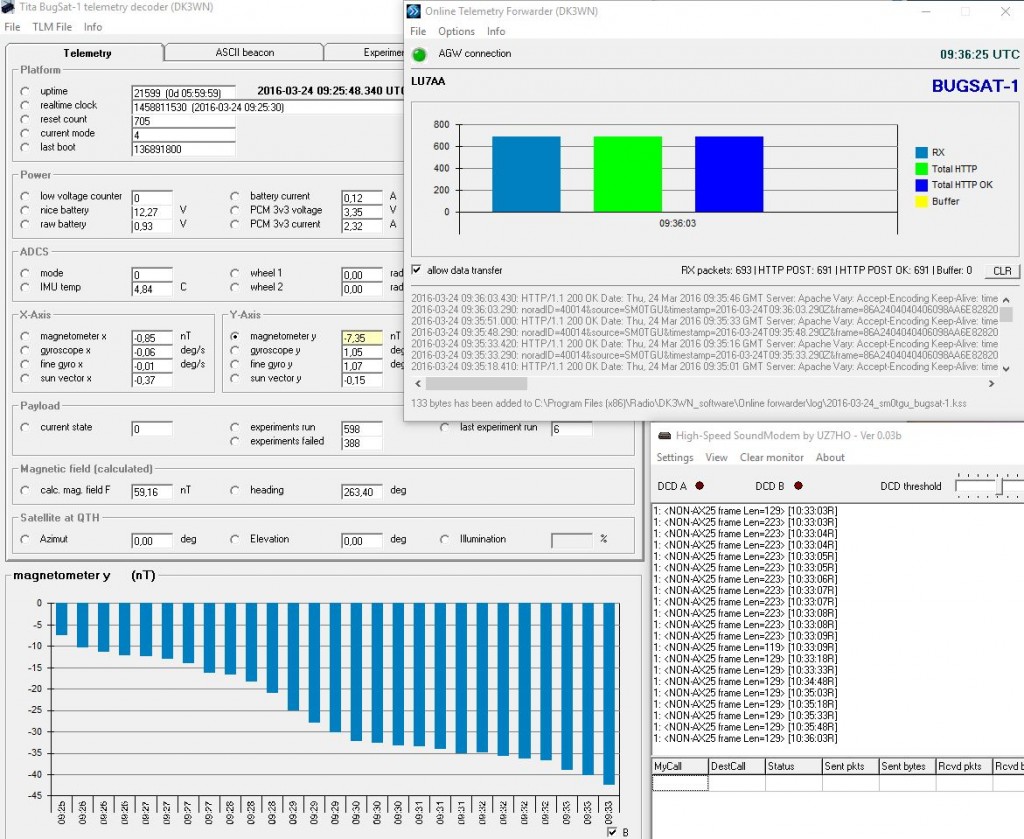The width and height of the screenshot is (1024, 839).
Task: Click the High-Speed SoundModem title bar icon
Action: coord(664,435)
